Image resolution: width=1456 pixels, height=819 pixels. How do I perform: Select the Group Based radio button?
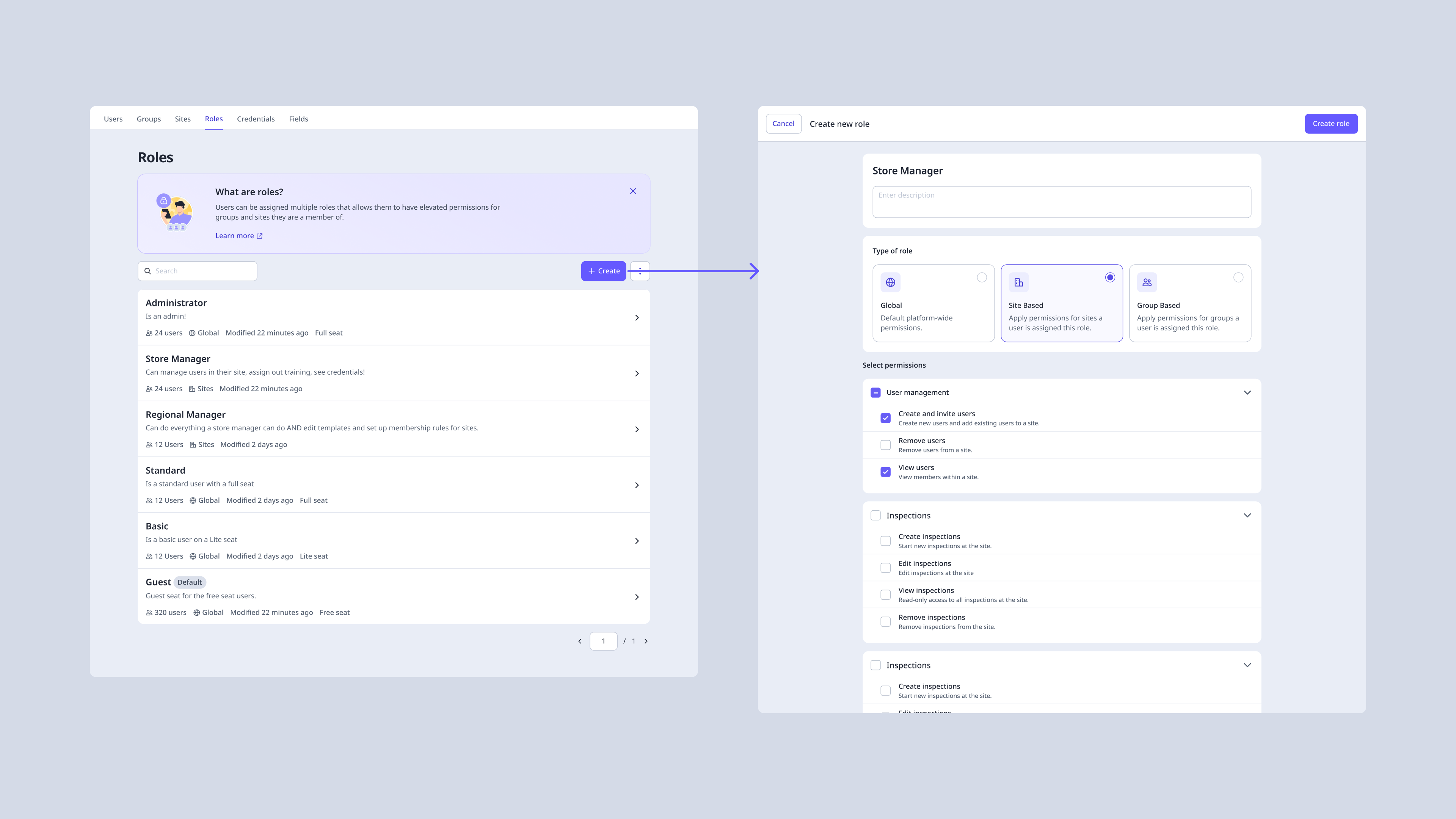click(x=1238, y=278)
